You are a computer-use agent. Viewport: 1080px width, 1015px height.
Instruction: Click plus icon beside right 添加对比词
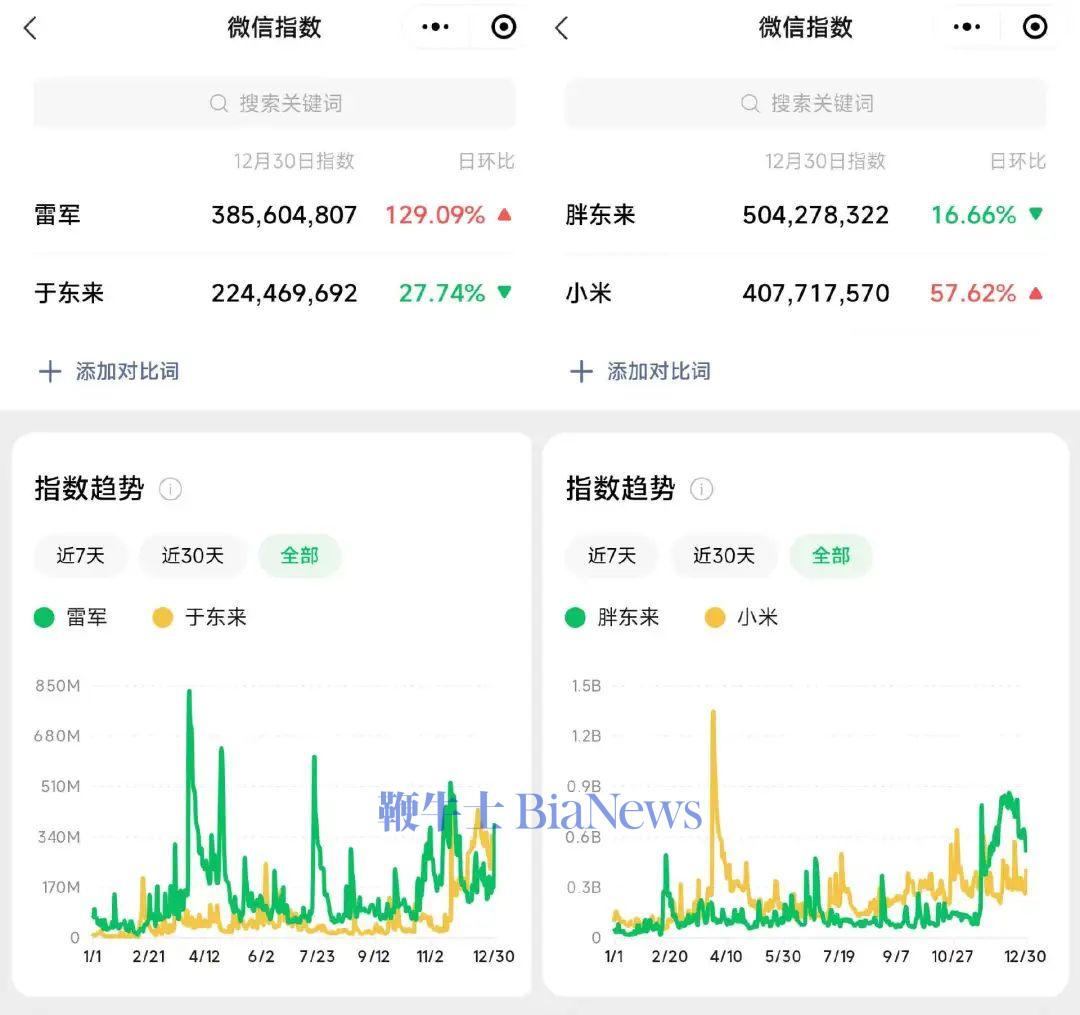(581, 371)
